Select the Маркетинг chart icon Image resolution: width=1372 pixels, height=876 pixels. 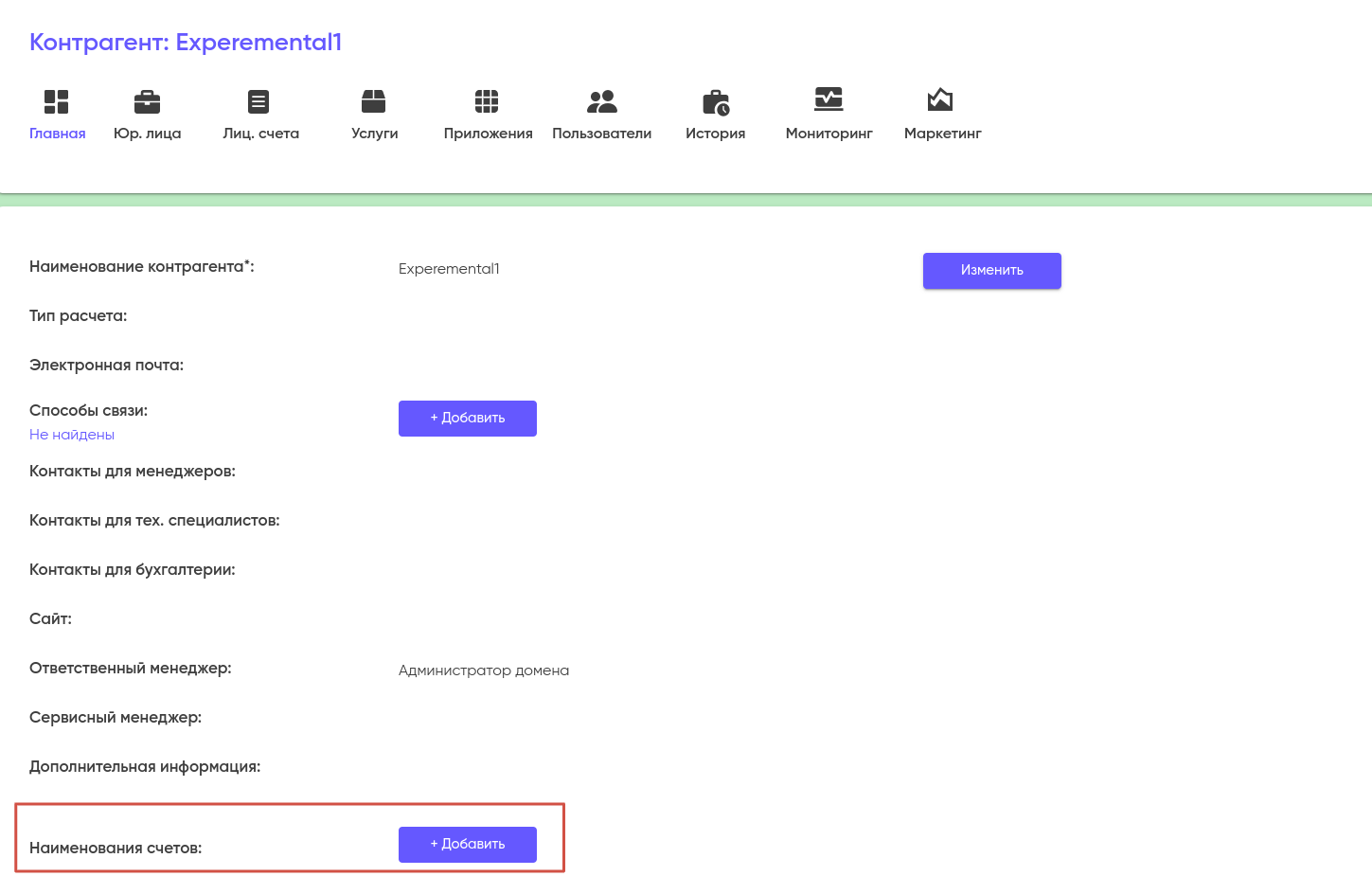point(940,99)
